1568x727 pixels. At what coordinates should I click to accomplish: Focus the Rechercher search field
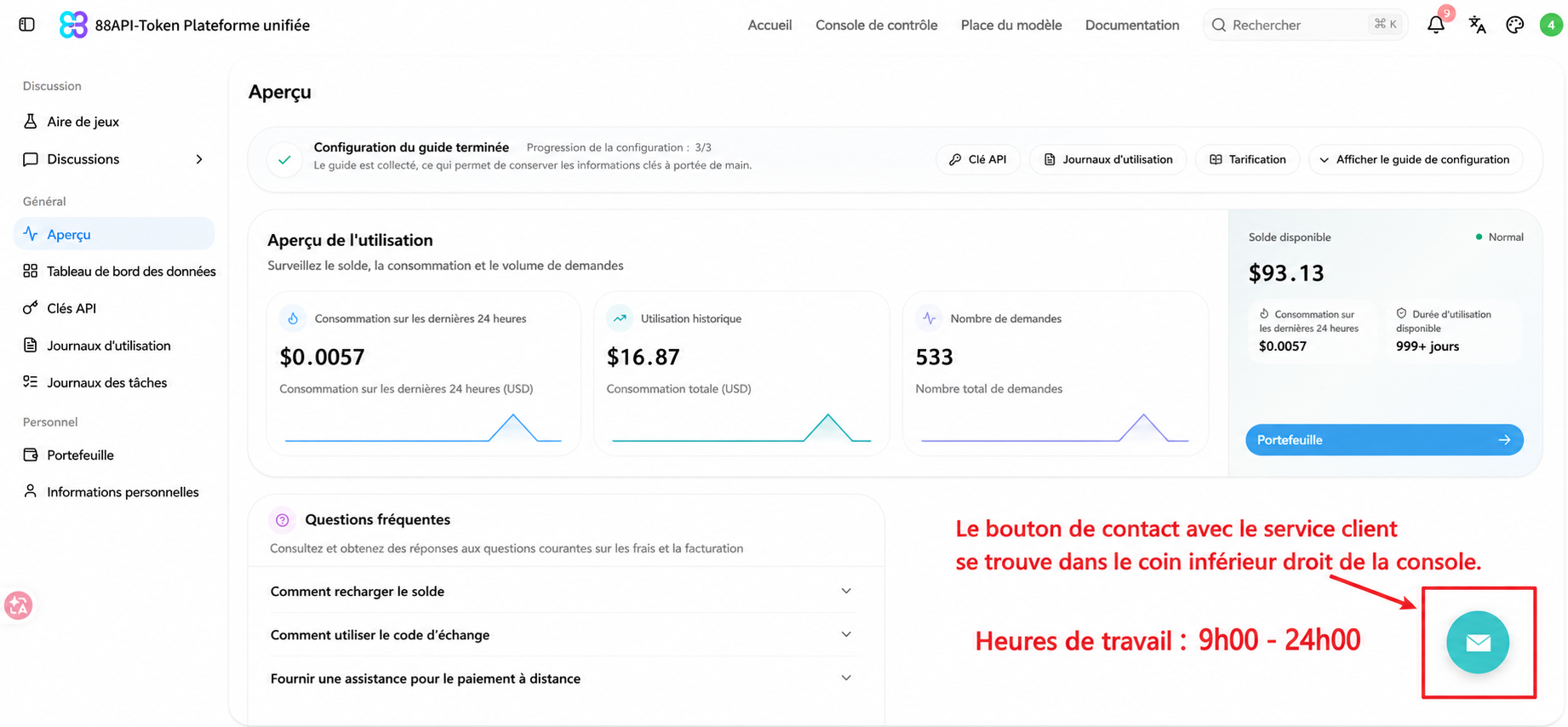click(1304, 25)
